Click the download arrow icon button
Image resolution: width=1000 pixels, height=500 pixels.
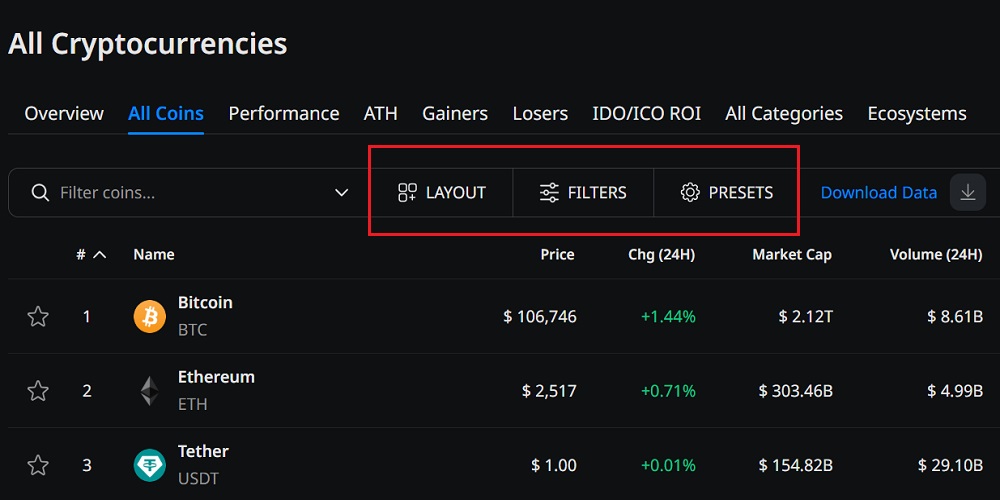tap(967, 192)
